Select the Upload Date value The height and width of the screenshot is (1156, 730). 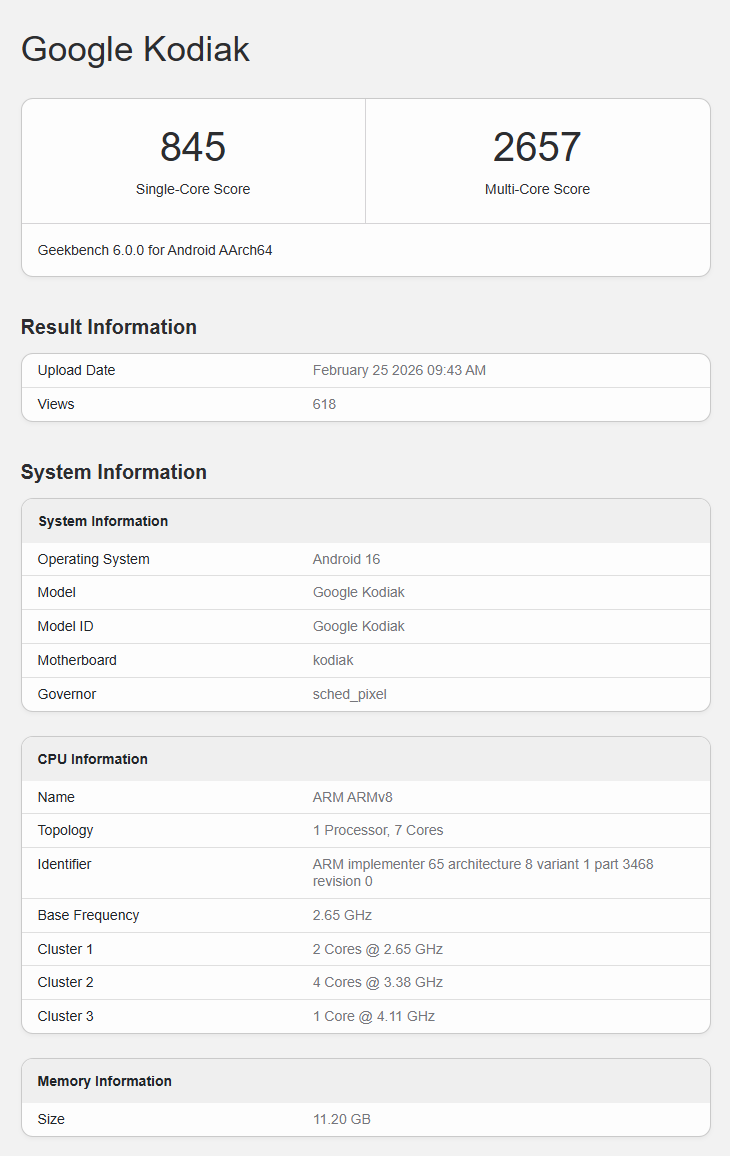pos(399,370)
